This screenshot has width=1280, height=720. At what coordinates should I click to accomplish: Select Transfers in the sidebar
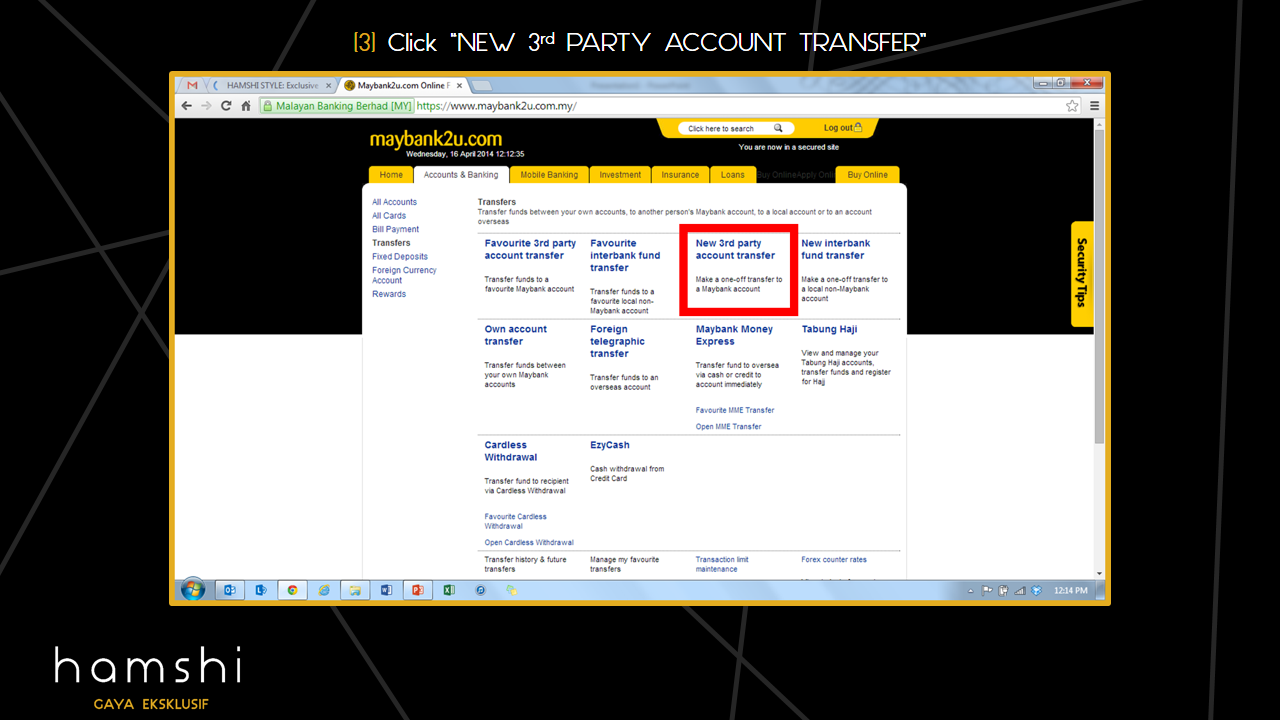(391, 243)
